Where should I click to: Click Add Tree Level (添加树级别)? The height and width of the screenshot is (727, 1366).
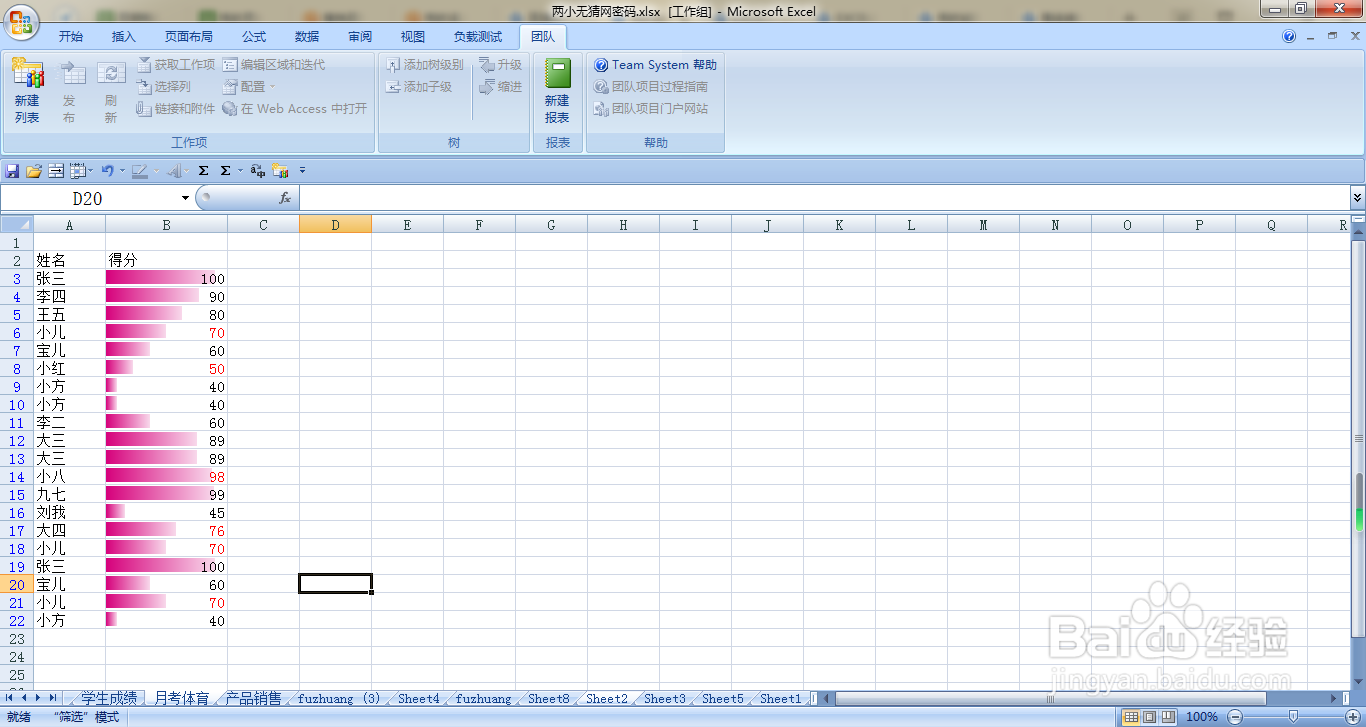425,64
